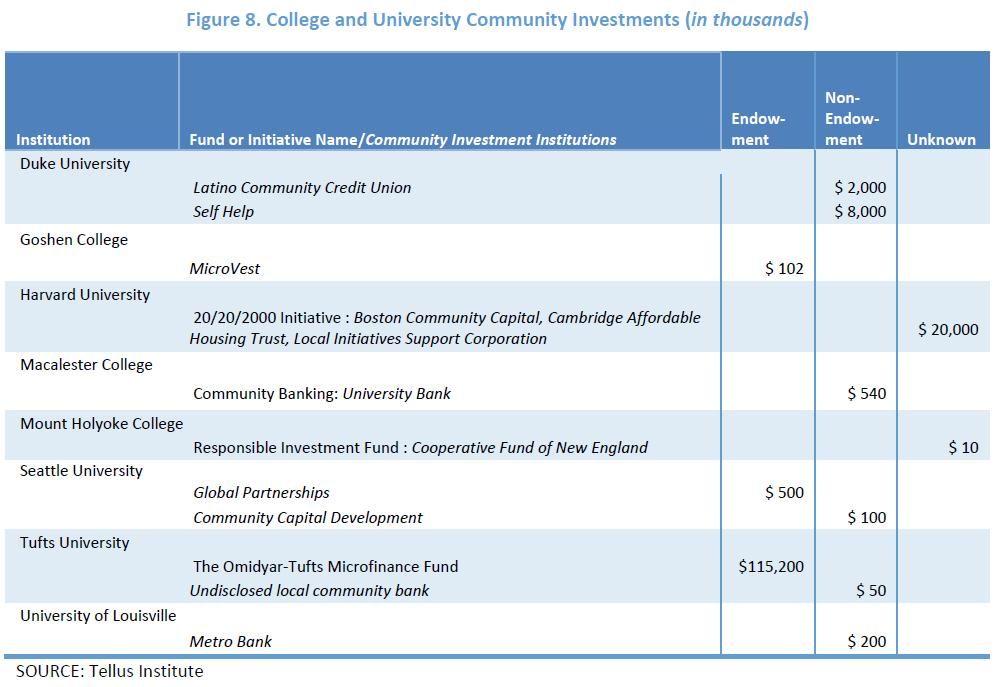Image resolution: width=998 pixels, height=687 pixels.
Task: Click Community Capital Development entry
Action: tap(308, 518)
